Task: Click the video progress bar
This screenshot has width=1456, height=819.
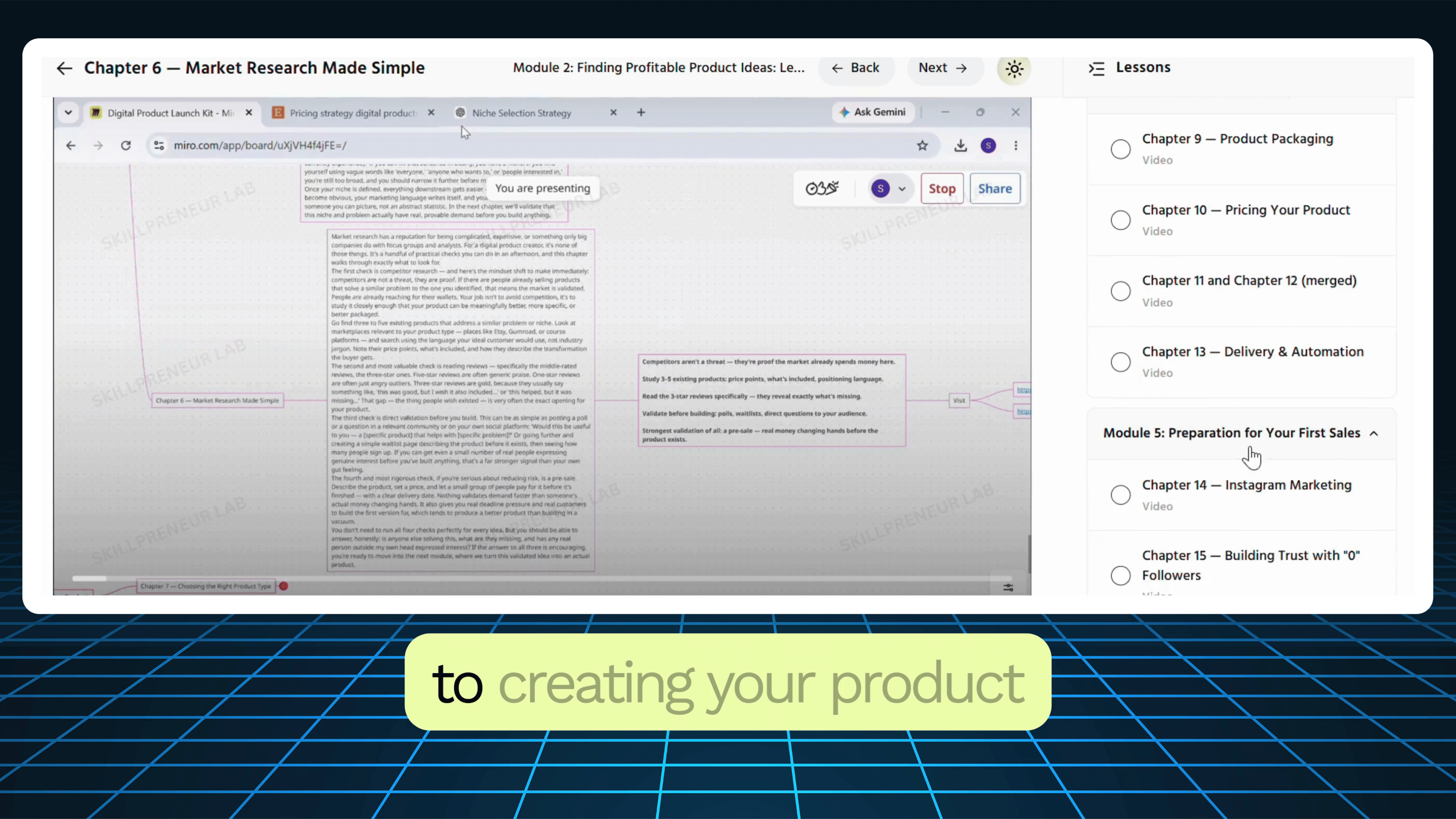Action: coord(541,578)
